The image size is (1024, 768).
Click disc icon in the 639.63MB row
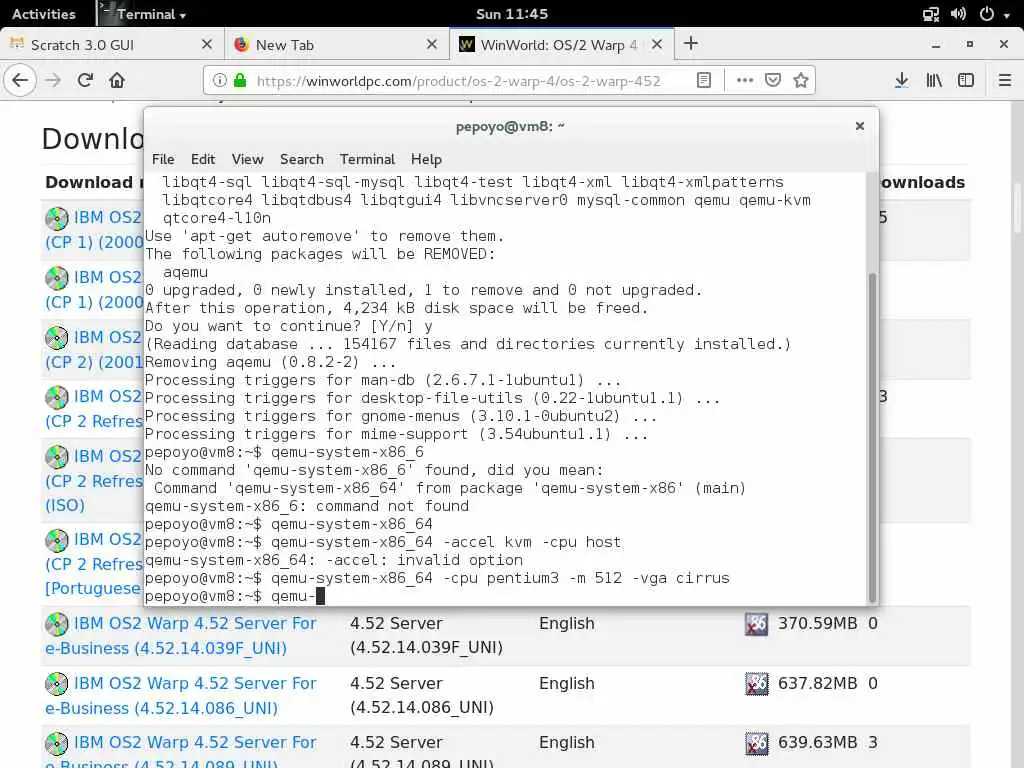pyautogui.click(x=57, y=743)
